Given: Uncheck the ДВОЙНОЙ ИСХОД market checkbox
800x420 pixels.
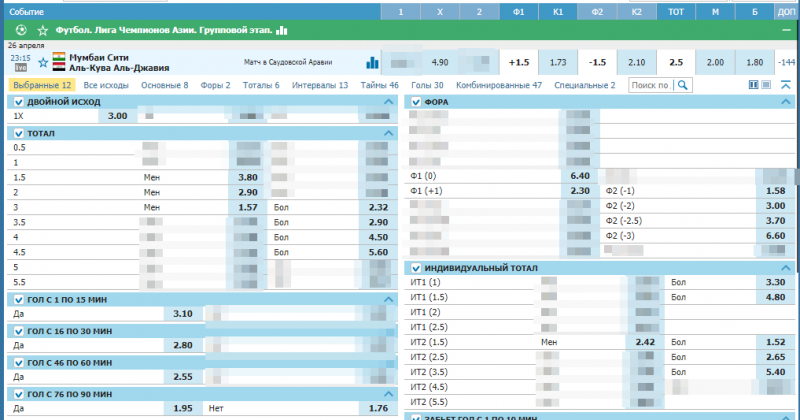Looking at the screenshot, I should 19,102.
